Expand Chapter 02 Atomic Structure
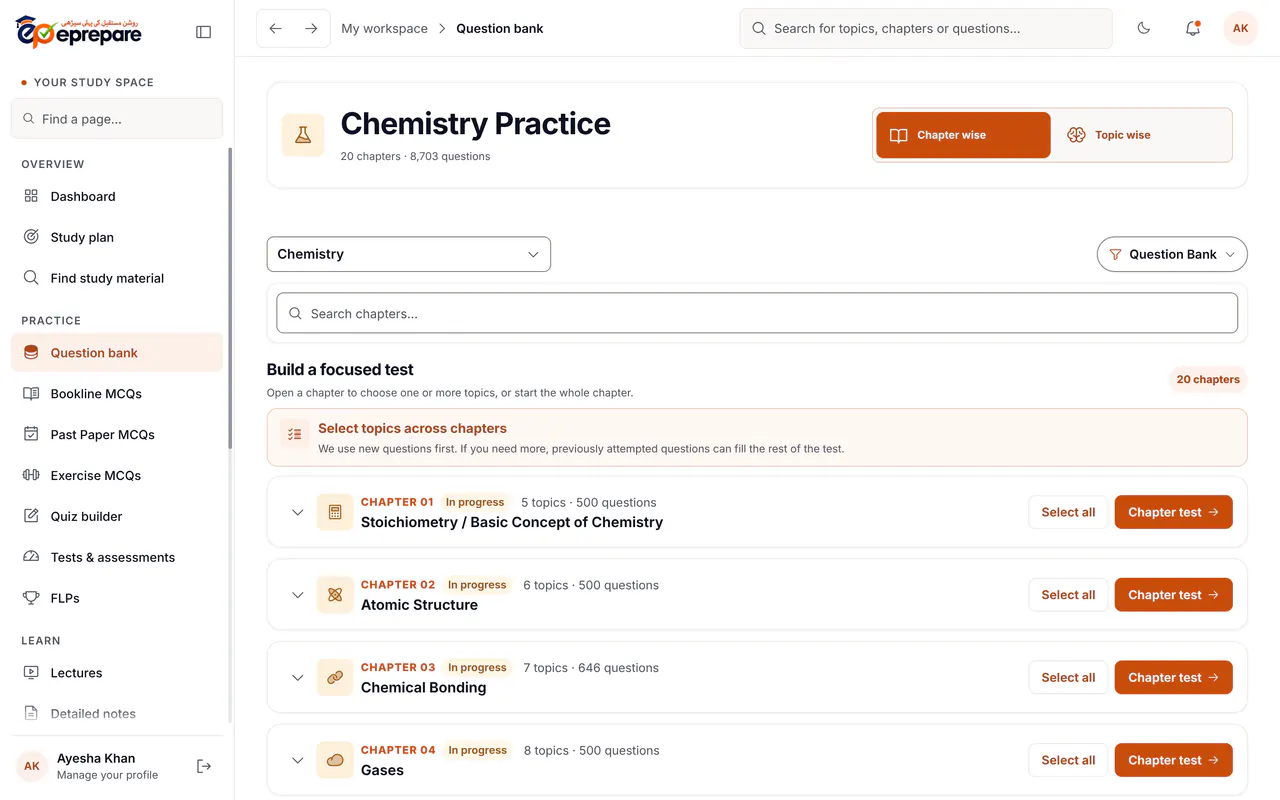The image size is (1280, 800). pyautogui.click(x=297, y=595)
